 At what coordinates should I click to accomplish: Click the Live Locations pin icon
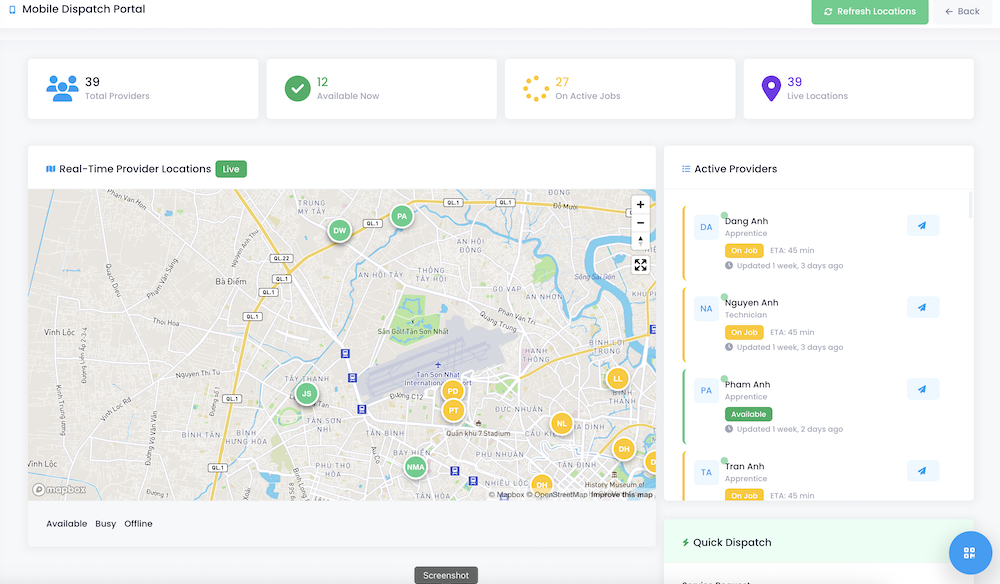[771, 88]
